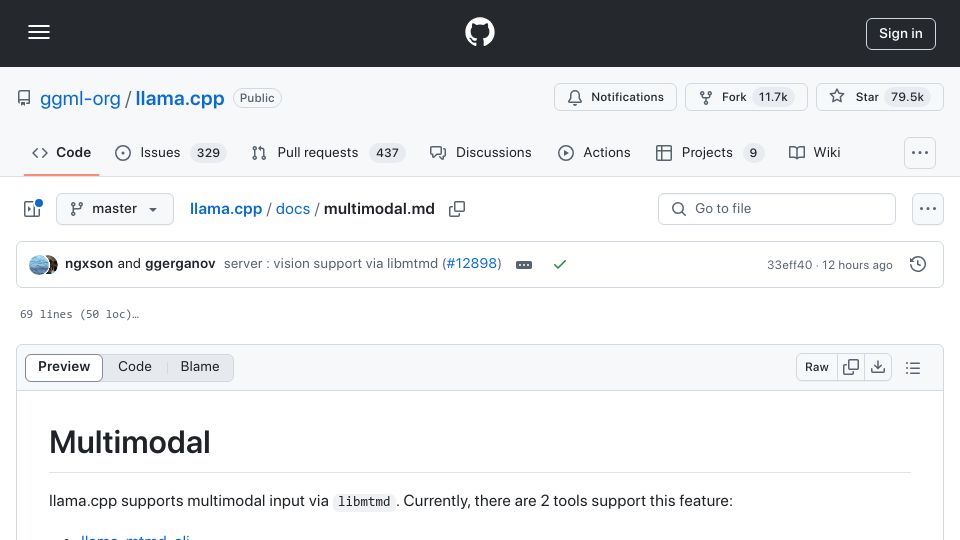The width and height of the screenshot is (960, 540).
Task: Click the libmtmd inline code text
Action: (364, 501)
